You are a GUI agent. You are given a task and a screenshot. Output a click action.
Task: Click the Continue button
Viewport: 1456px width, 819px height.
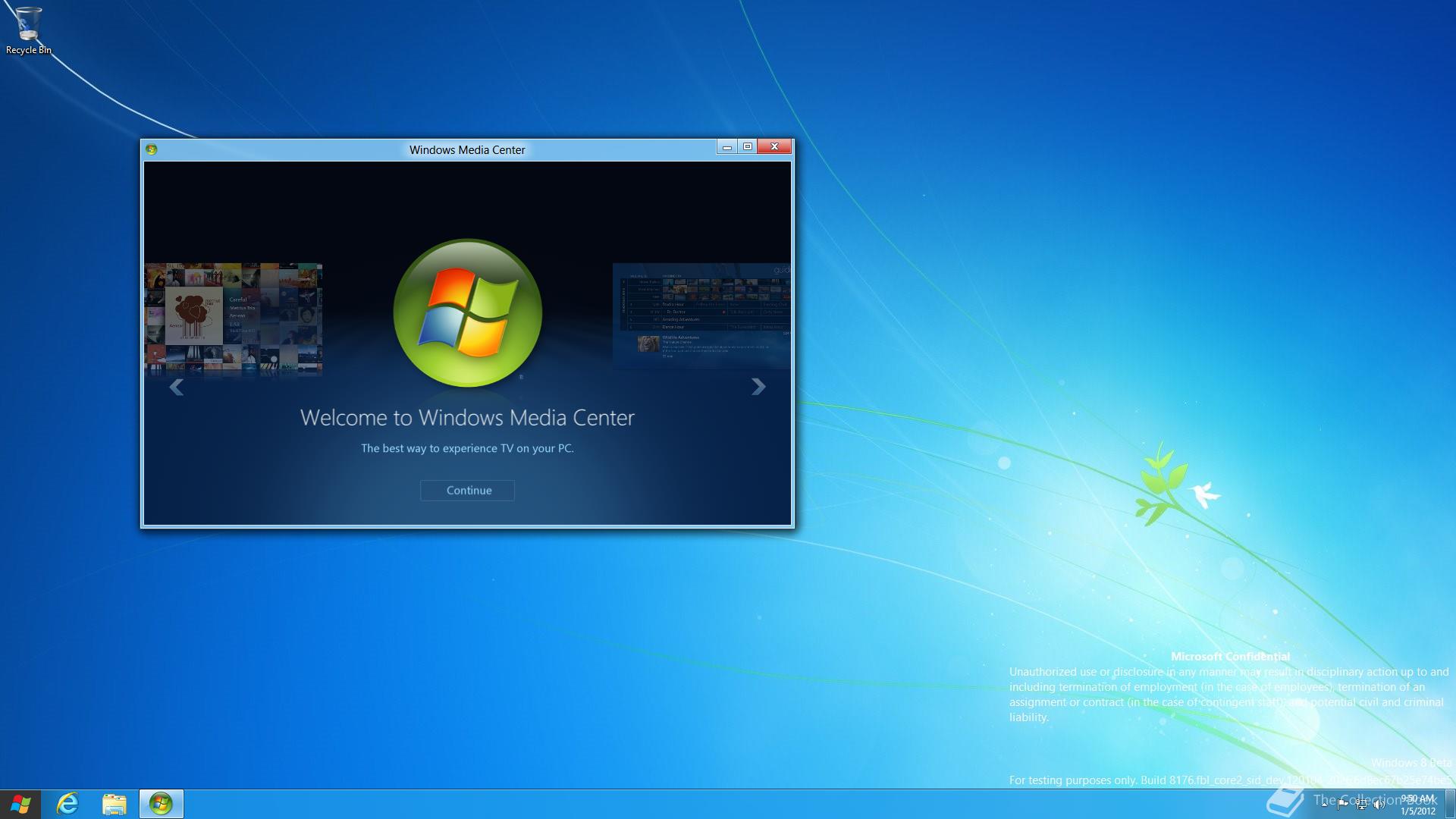click(468, 491)
